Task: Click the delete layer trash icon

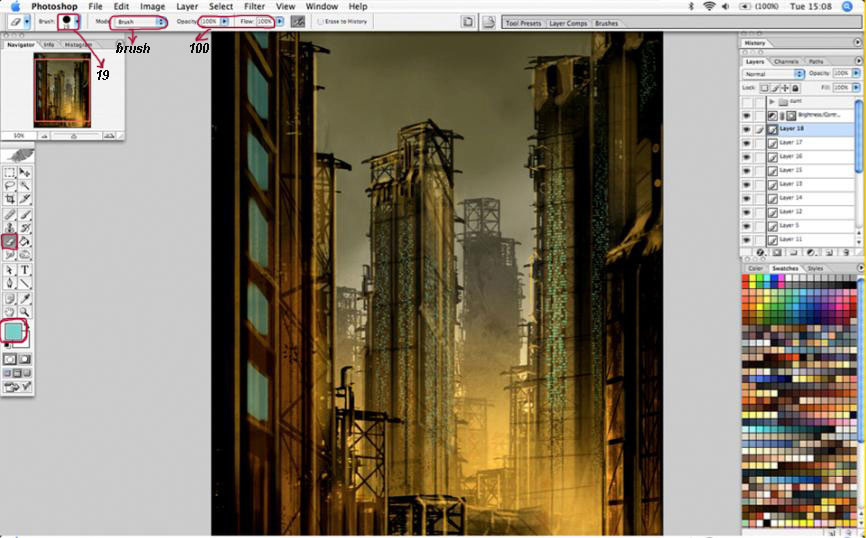Action: coord(846,252)
